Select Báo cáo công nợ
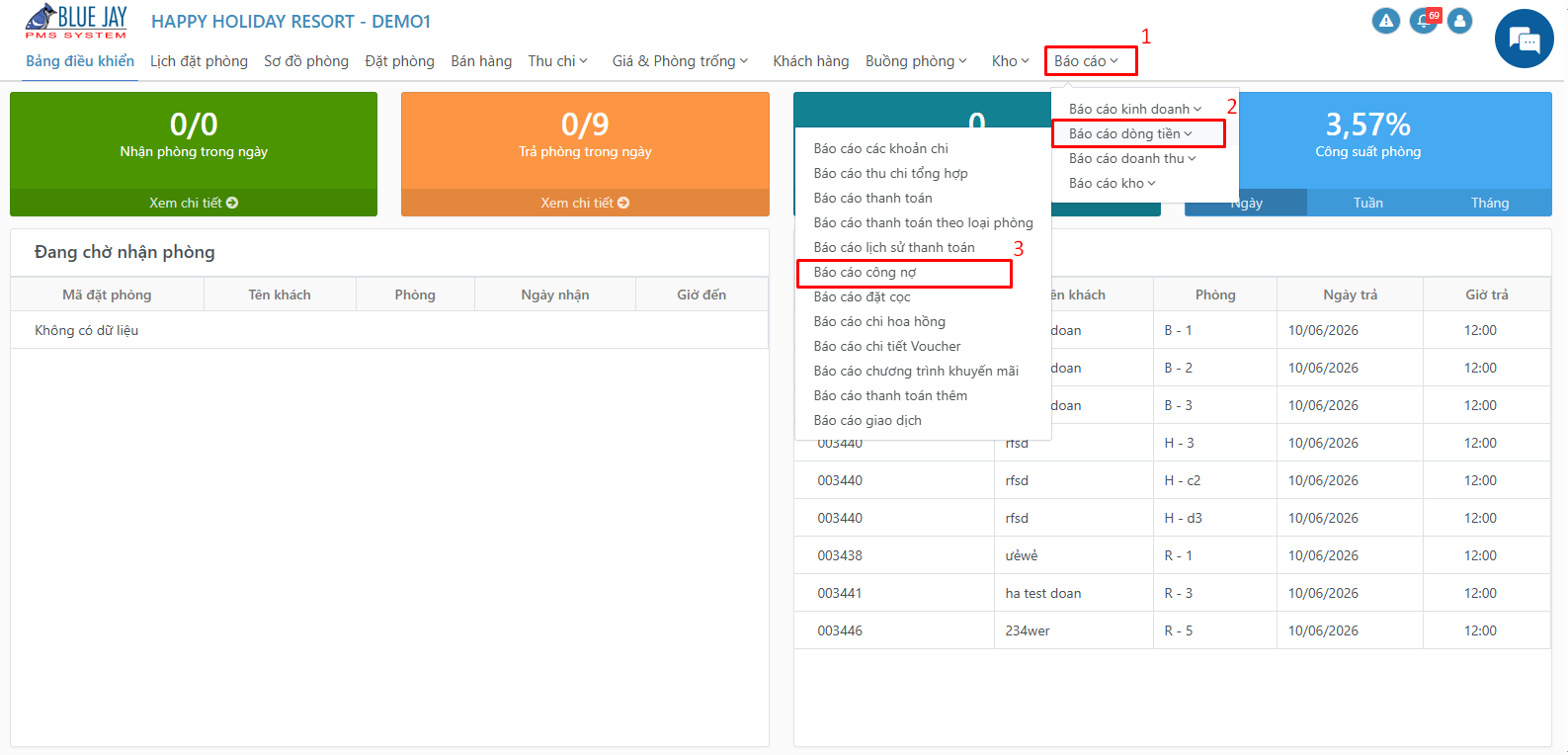1568x755 pixels. click(866, 272)
